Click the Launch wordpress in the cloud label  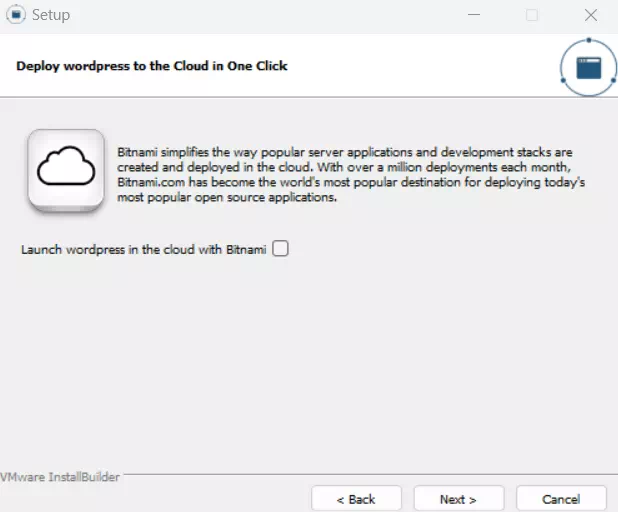point(144,249)
